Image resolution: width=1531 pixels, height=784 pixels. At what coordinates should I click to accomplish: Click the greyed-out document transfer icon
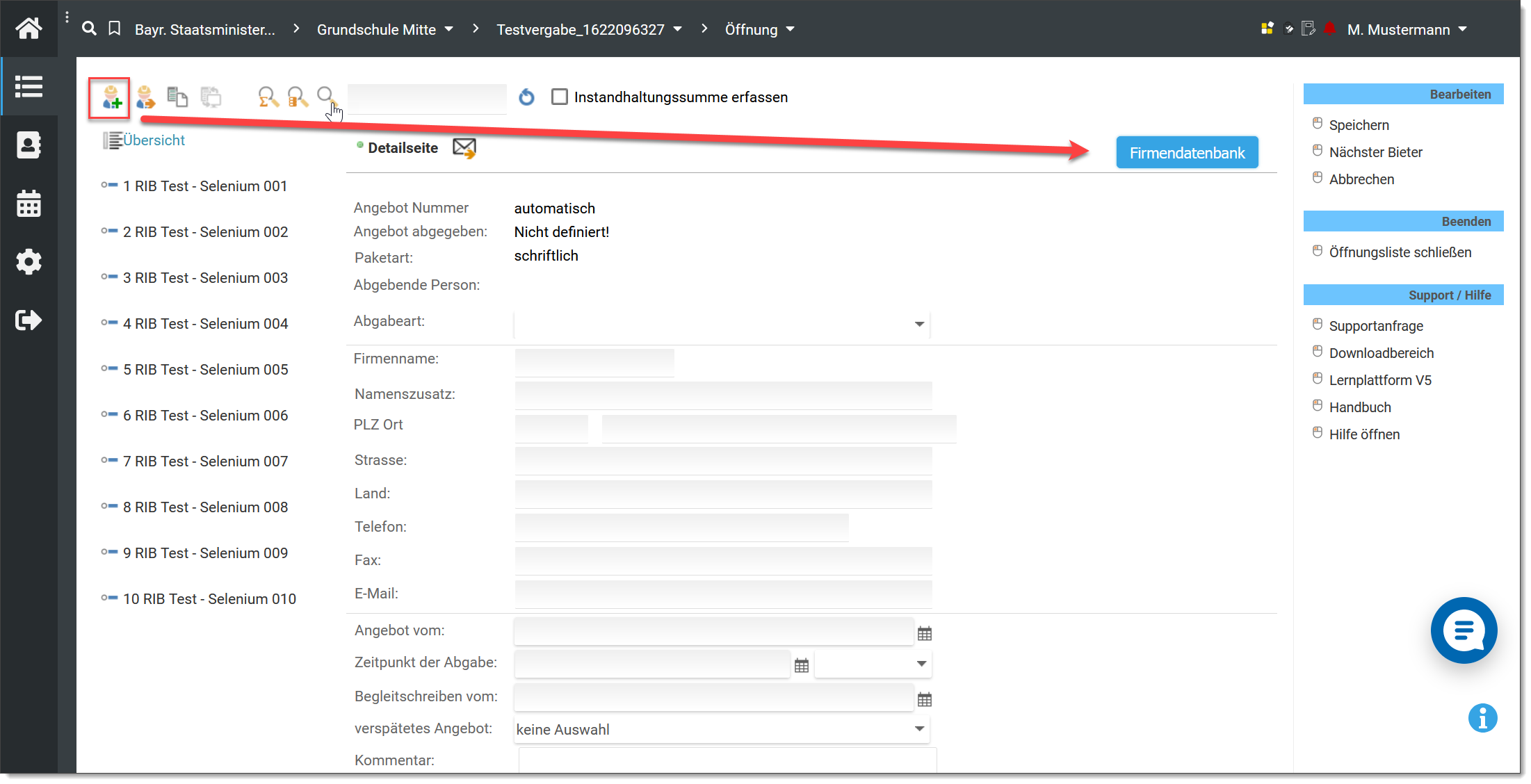tap(211, 97)
